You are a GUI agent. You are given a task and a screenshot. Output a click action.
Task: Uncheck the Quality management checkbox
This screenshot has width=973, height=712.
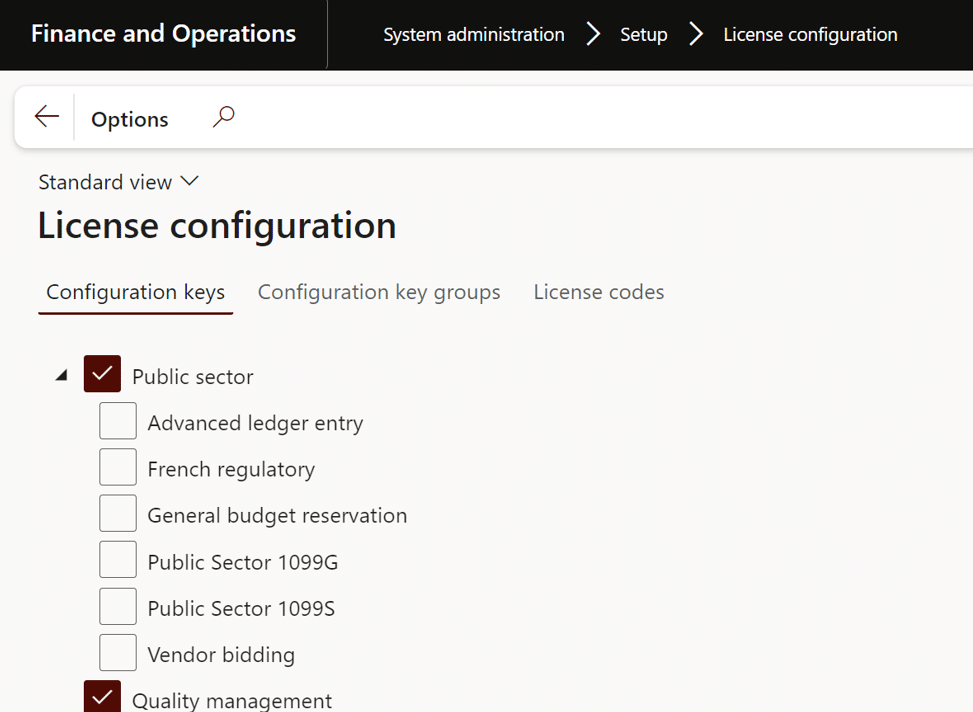[x=102, y=697]
